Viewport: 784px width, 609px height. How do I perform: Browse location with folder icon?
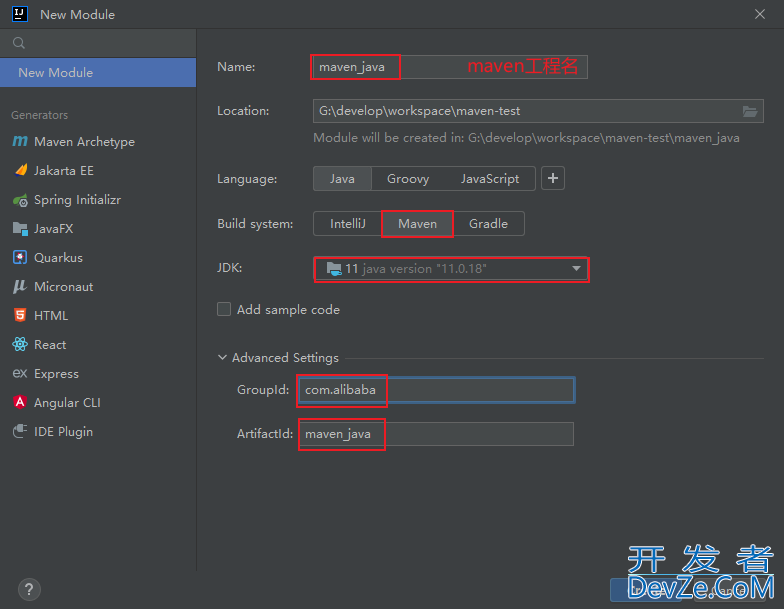(x=750, y=111)
